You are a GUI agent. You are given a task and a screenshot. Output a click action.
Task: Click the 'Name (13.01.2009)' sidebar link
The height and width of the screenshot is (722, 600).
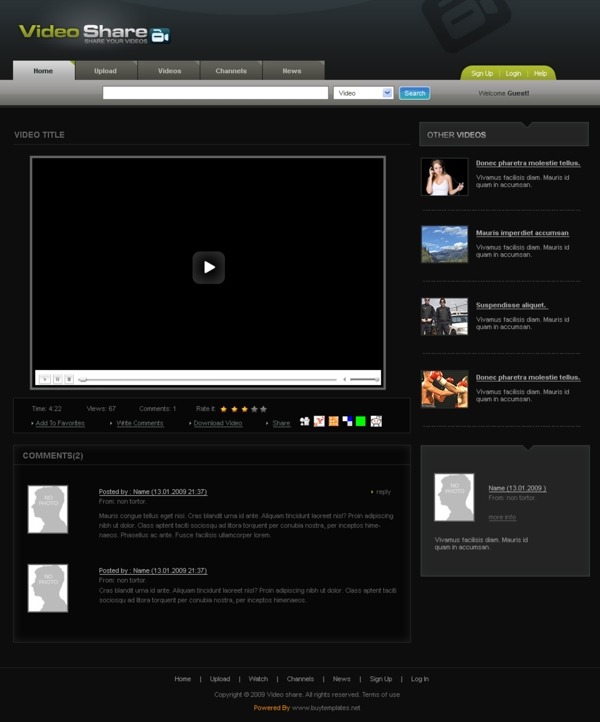[x=517, y=488]
